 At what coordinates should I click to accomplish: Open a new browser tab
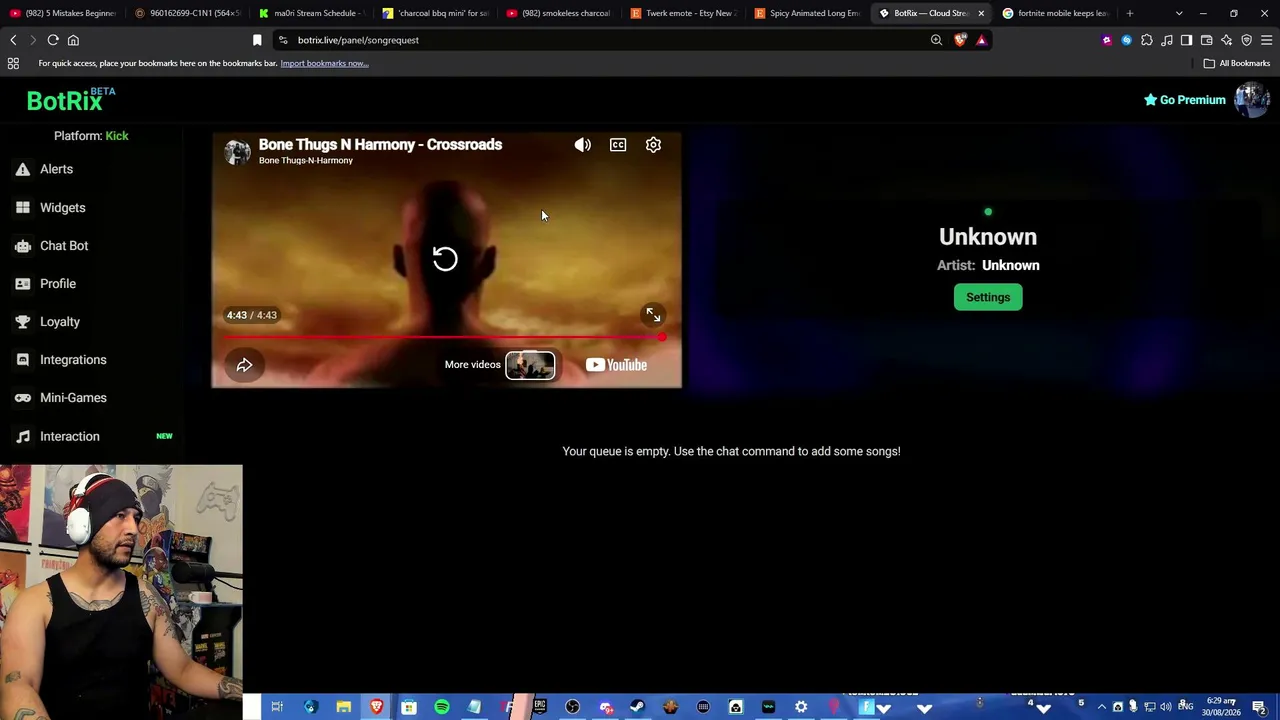tap(1130, 13)
